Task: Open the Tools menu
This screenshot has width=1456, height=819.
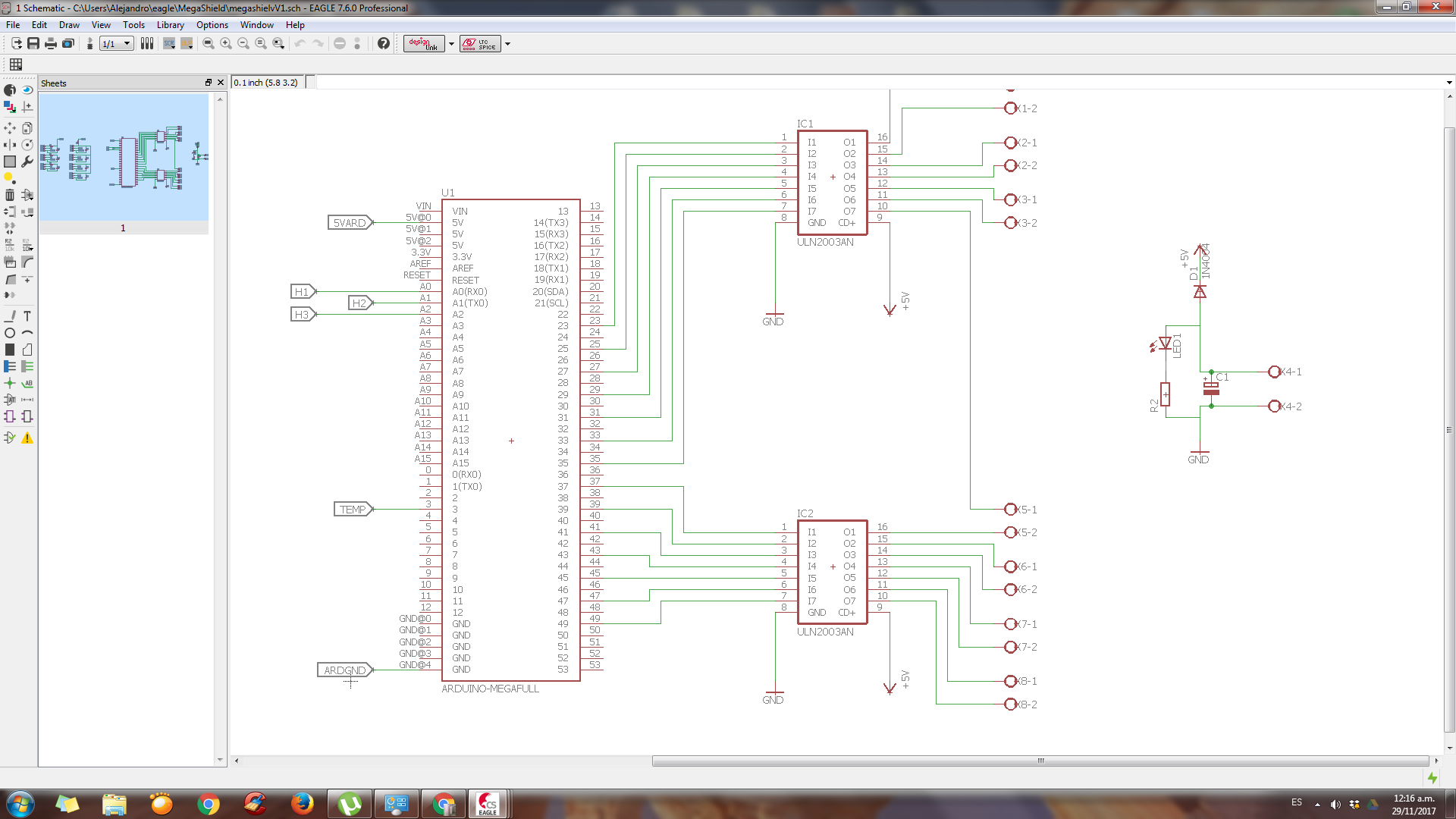Action: (133, 25)
